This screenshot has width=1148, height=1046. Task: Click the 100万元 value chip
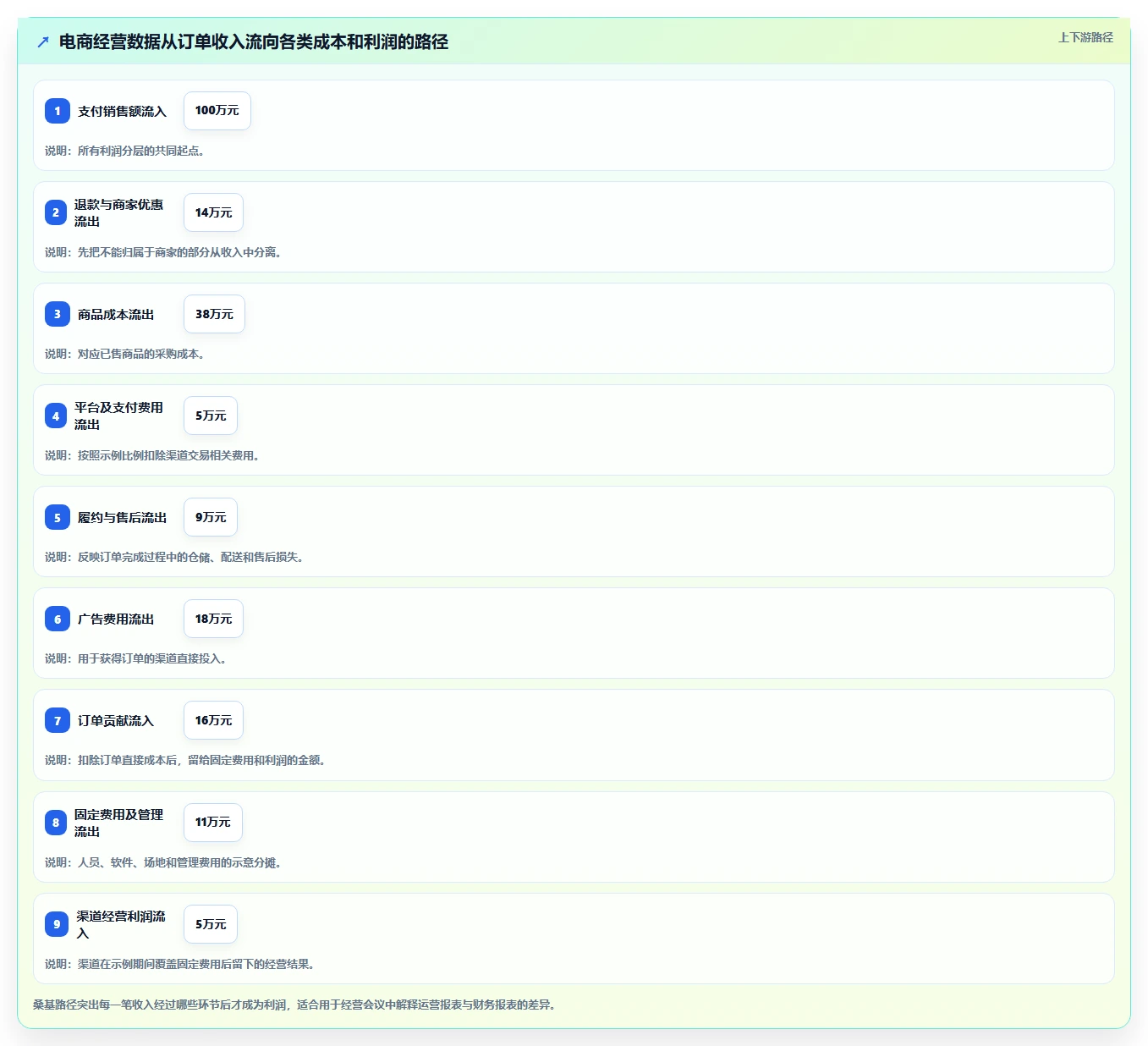[x=217, y=111]
